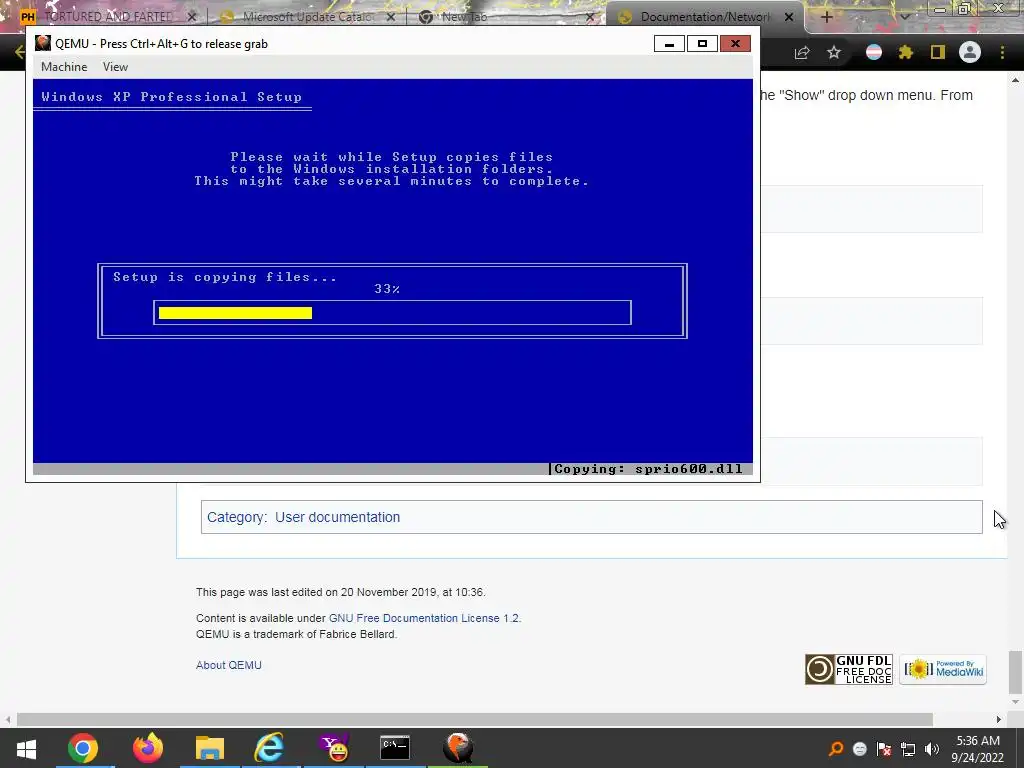Launch Chrome from the taskbar
The width and height of the screenshot is (1024, 768).
click(x=83, y=748)
